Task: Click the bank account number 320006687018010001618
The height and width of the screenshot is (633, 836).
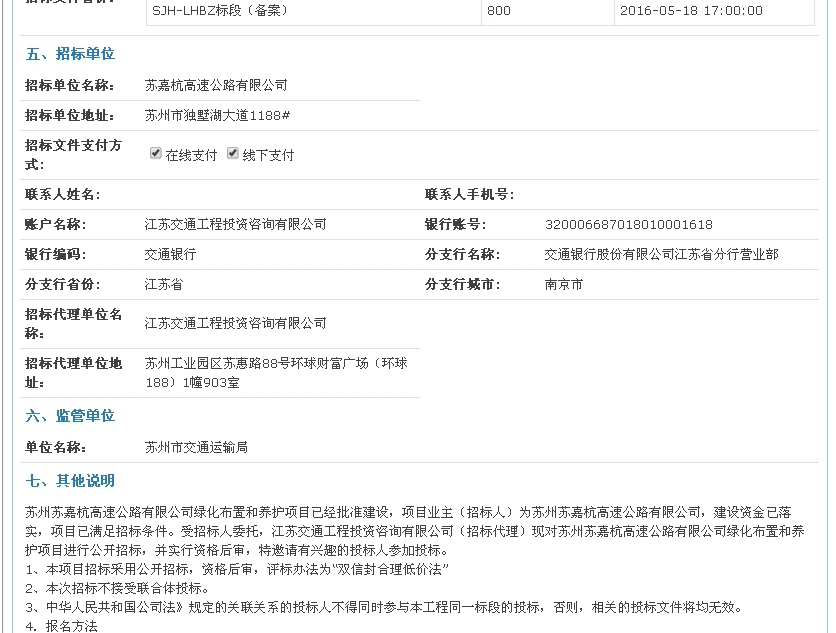Action: point(629,225)
